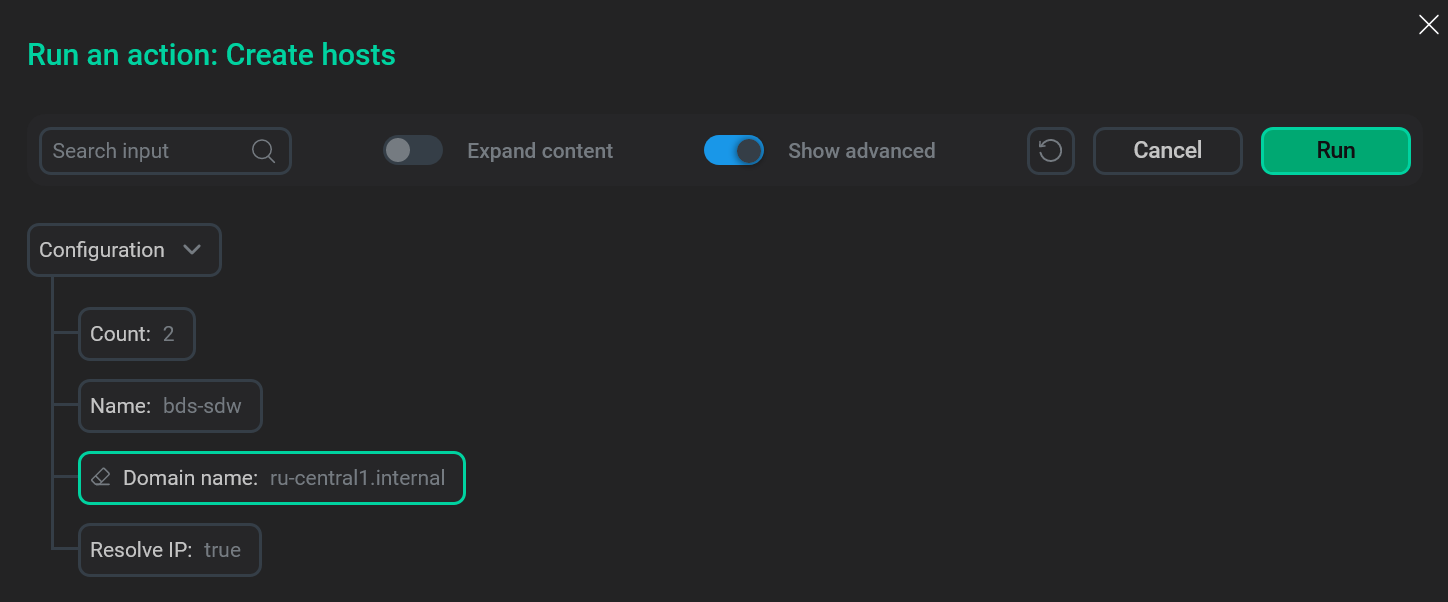Open the Configuration dropdown chevron
The image size is (1448, 602).
click(192, 250)
